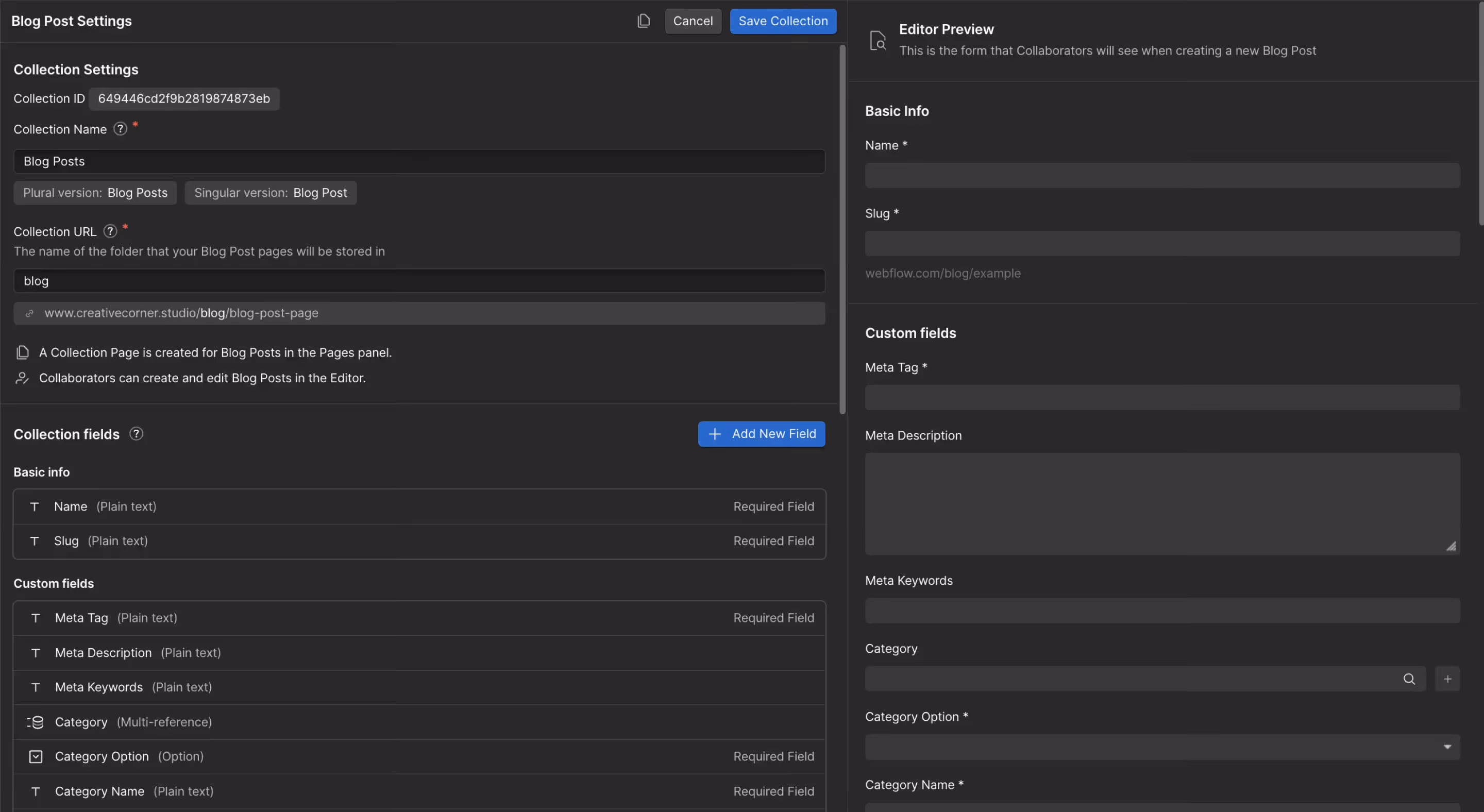The image size is (1484, 812).
Task: Focus the Collection URL input containing blog
Action: click(x=419, y=280)
